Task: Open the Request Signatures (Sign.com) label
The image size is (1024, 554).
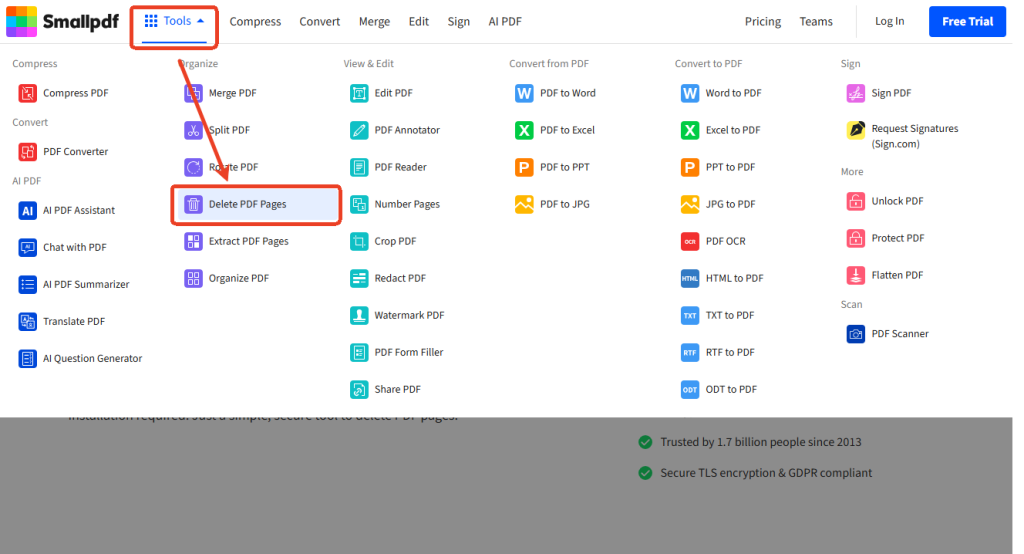Action: coord(915,136)
